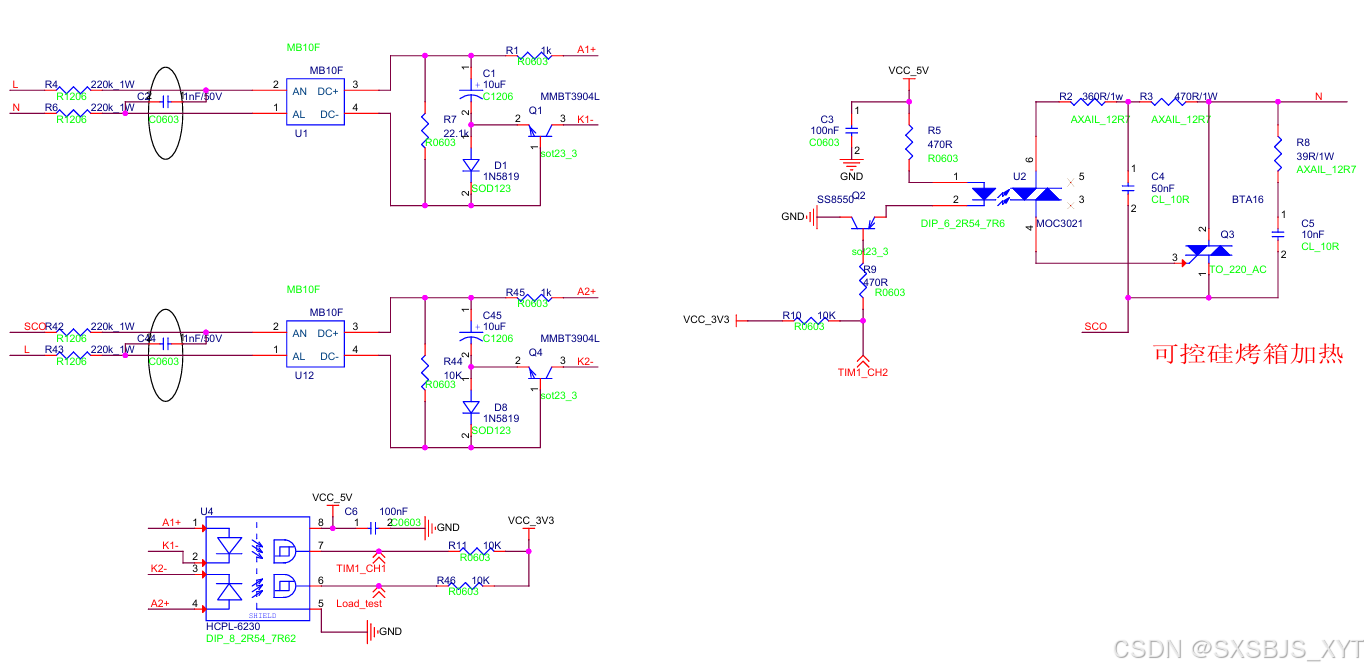Select the C3 100nF capacitor symbol

(x=852, y=129)
